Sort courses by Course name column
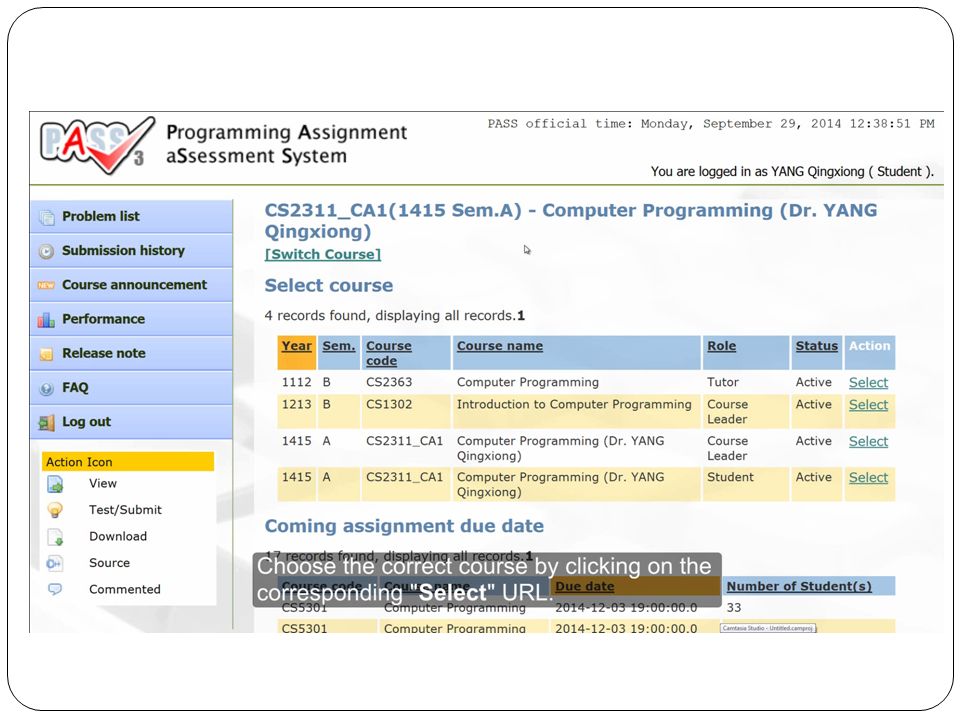This screenshot has width=960, height=720. (x=500, y=346)
